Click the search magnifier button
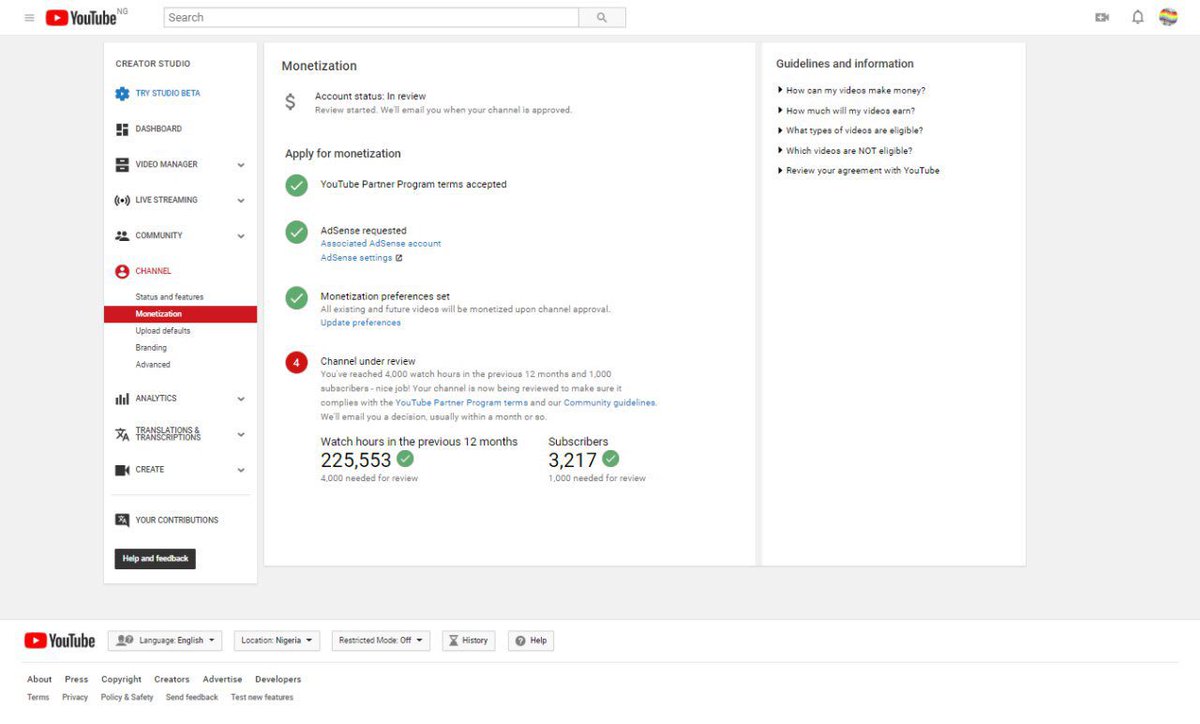The height and width of the screenshot is (724, 1200). pyautogui.click(x=602, y=17)
